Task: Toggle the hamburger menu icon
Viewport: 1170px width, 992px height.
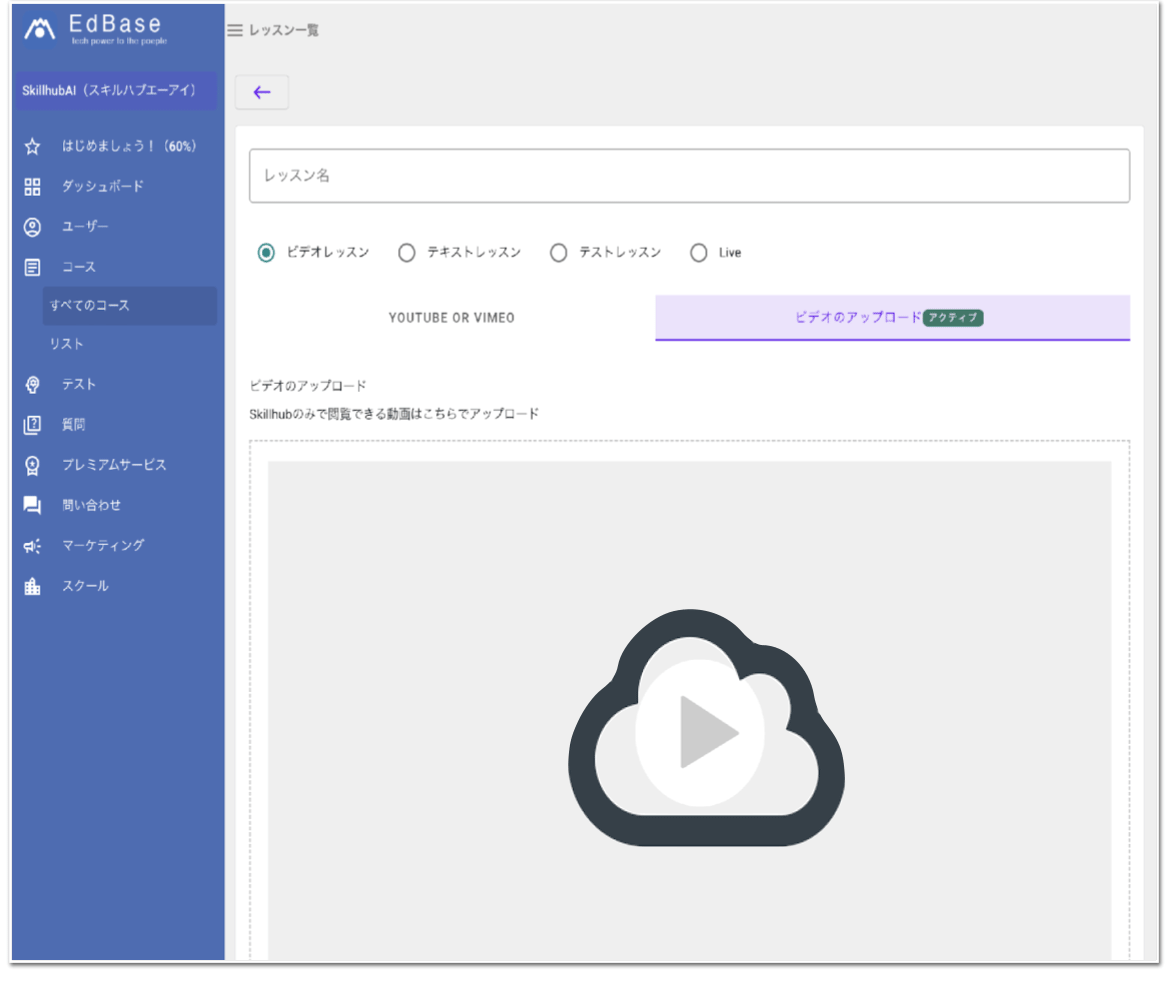Action: pyautogui.click(x=234, y=31)
